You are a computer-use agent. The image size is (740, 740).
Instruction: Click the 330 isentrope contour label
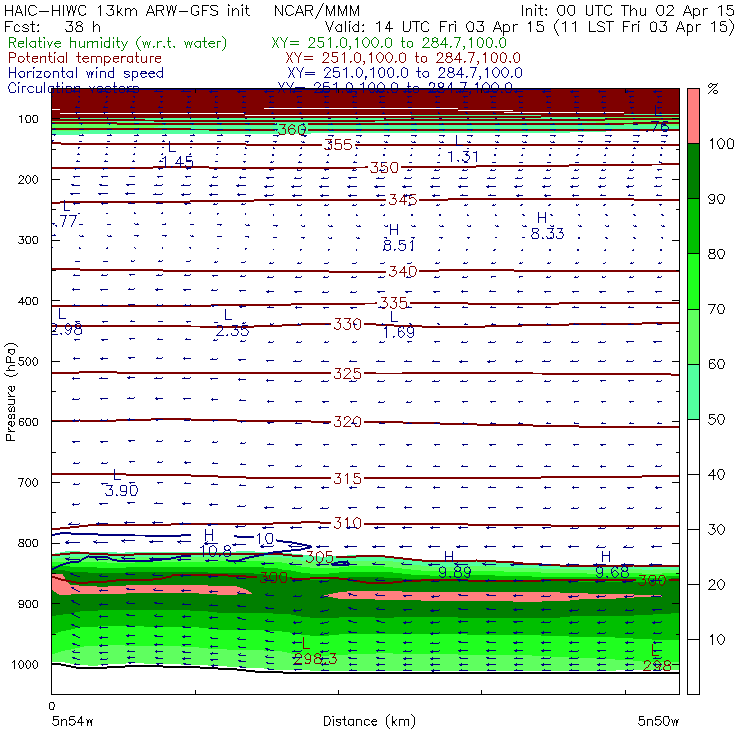[x=348, y=324]
